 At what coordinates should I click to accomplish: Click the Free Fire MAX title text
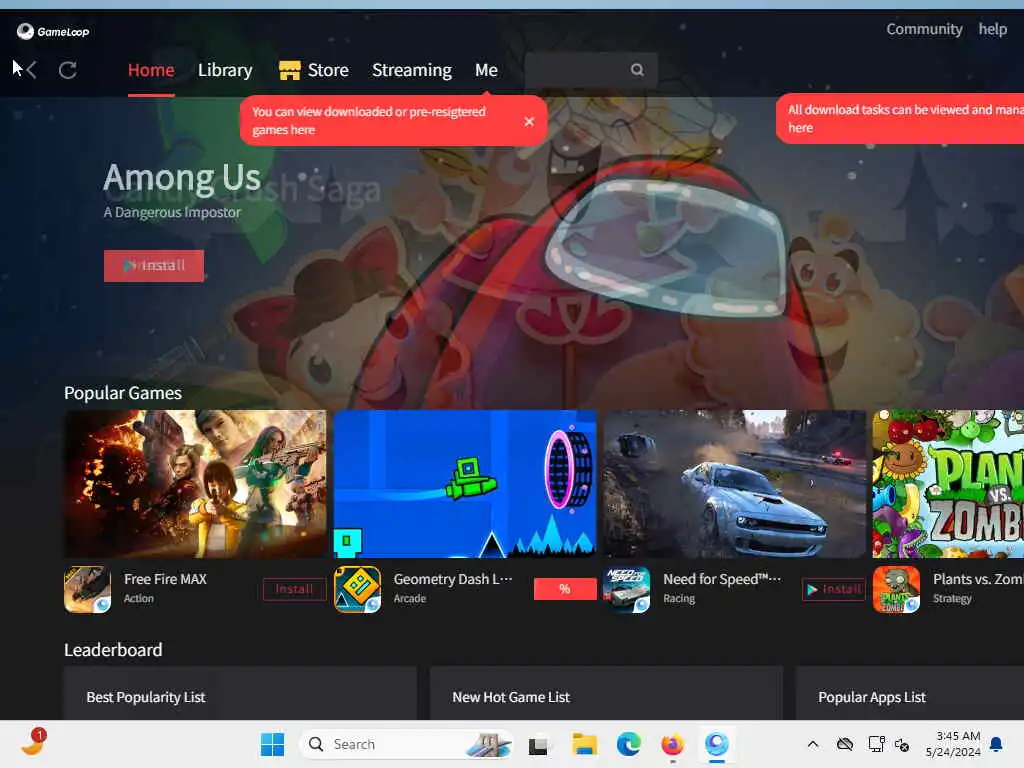tap(165, 579)
